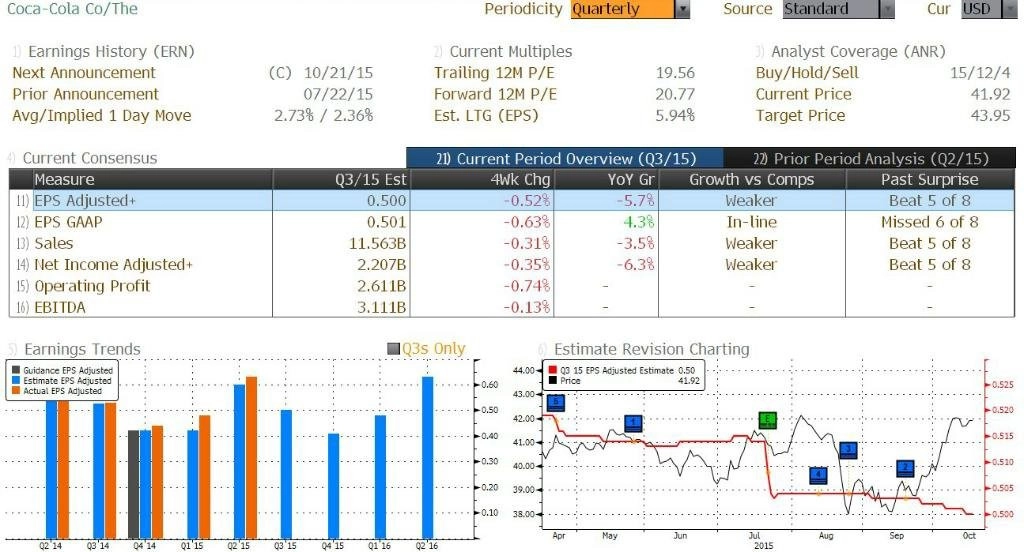
Task: Open the Source Standard dropdown arrow
Action: point(886,9)
